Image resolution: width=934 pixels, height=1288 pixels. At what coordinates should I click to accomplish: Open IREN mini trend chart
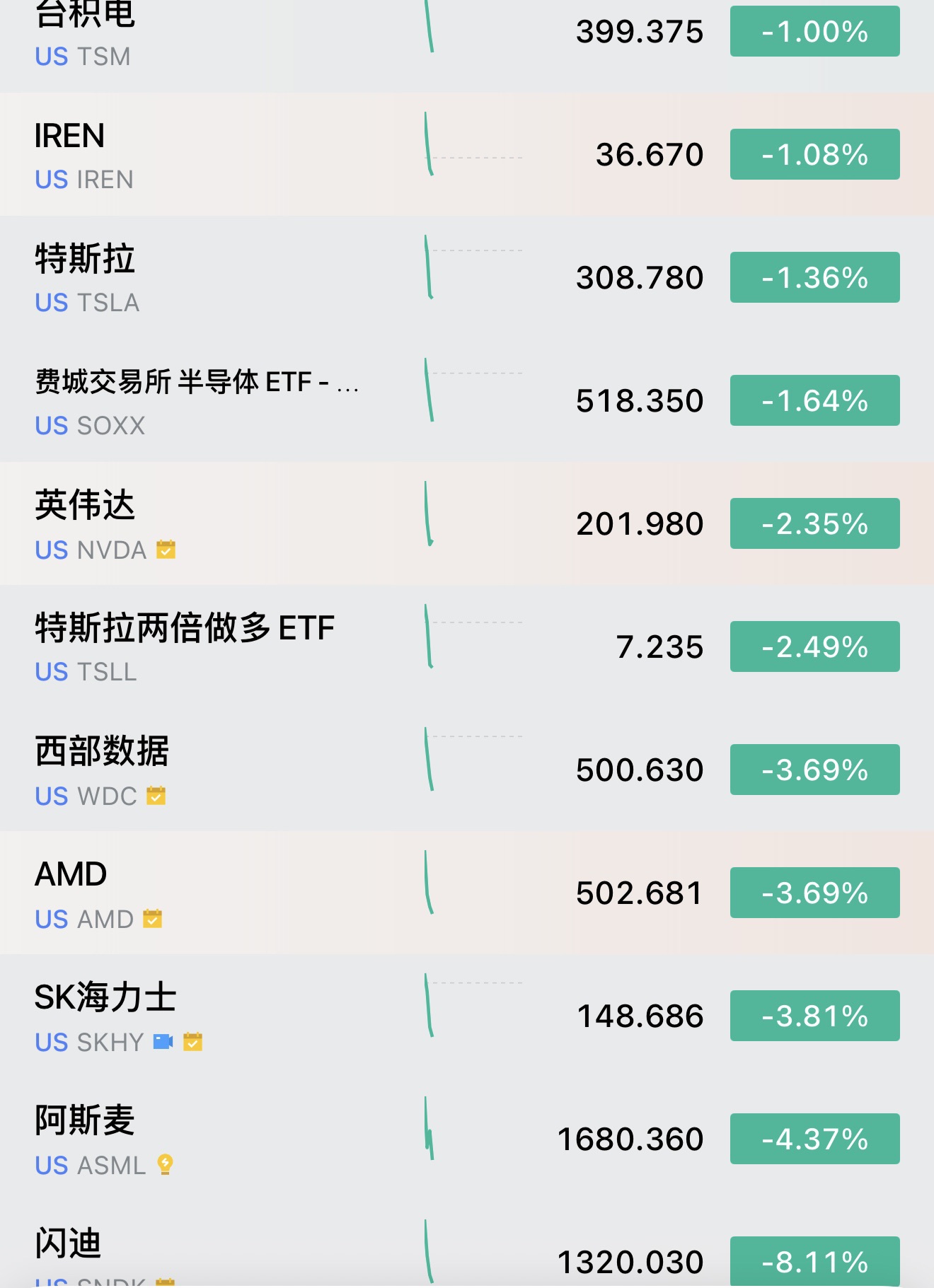(x=473, y=144)
